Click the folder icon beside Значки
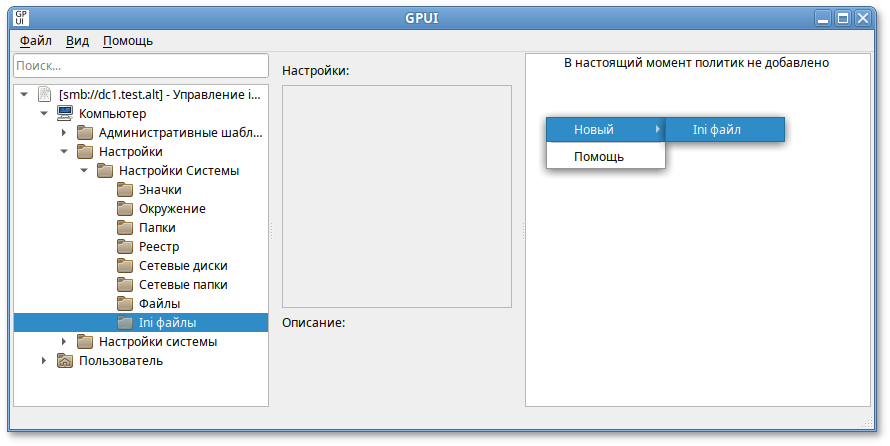 tap(125, 190)
